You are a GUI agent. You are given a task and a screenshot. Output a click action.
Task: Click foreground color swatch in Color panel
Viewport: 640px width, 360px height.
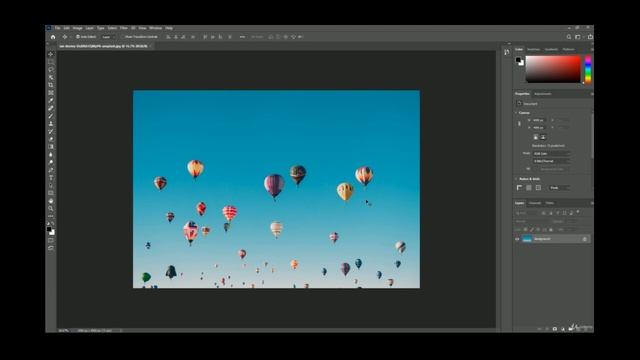tap(518, 60)
